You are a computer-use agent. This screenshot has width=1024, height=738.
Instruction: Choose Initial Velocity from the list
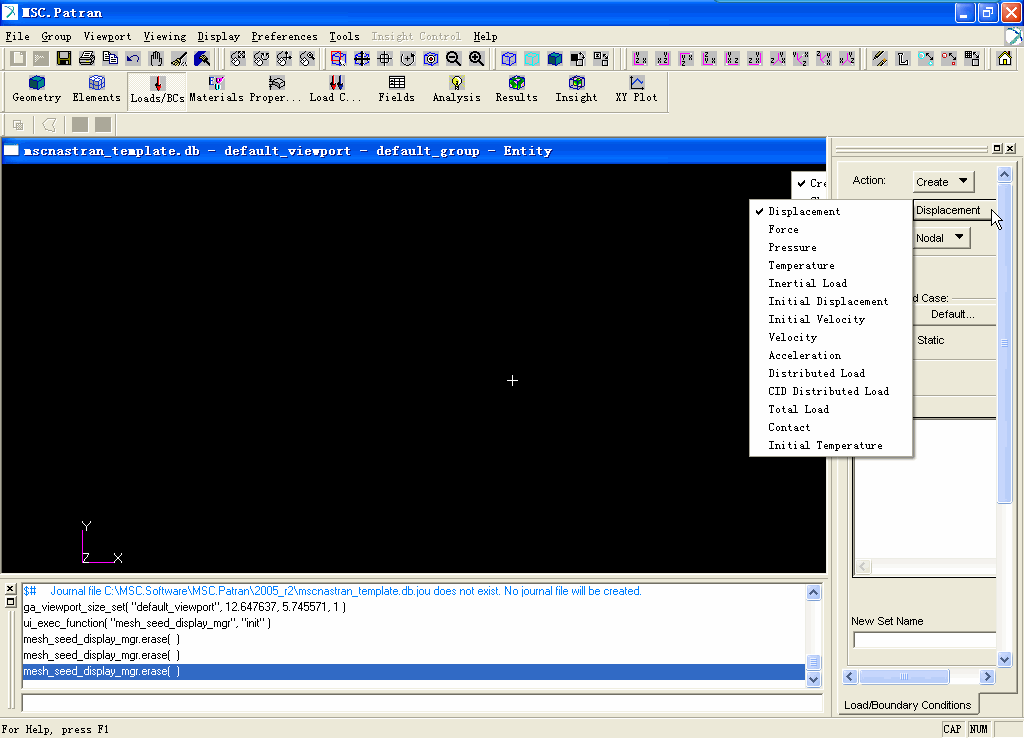tap(830, 319)
